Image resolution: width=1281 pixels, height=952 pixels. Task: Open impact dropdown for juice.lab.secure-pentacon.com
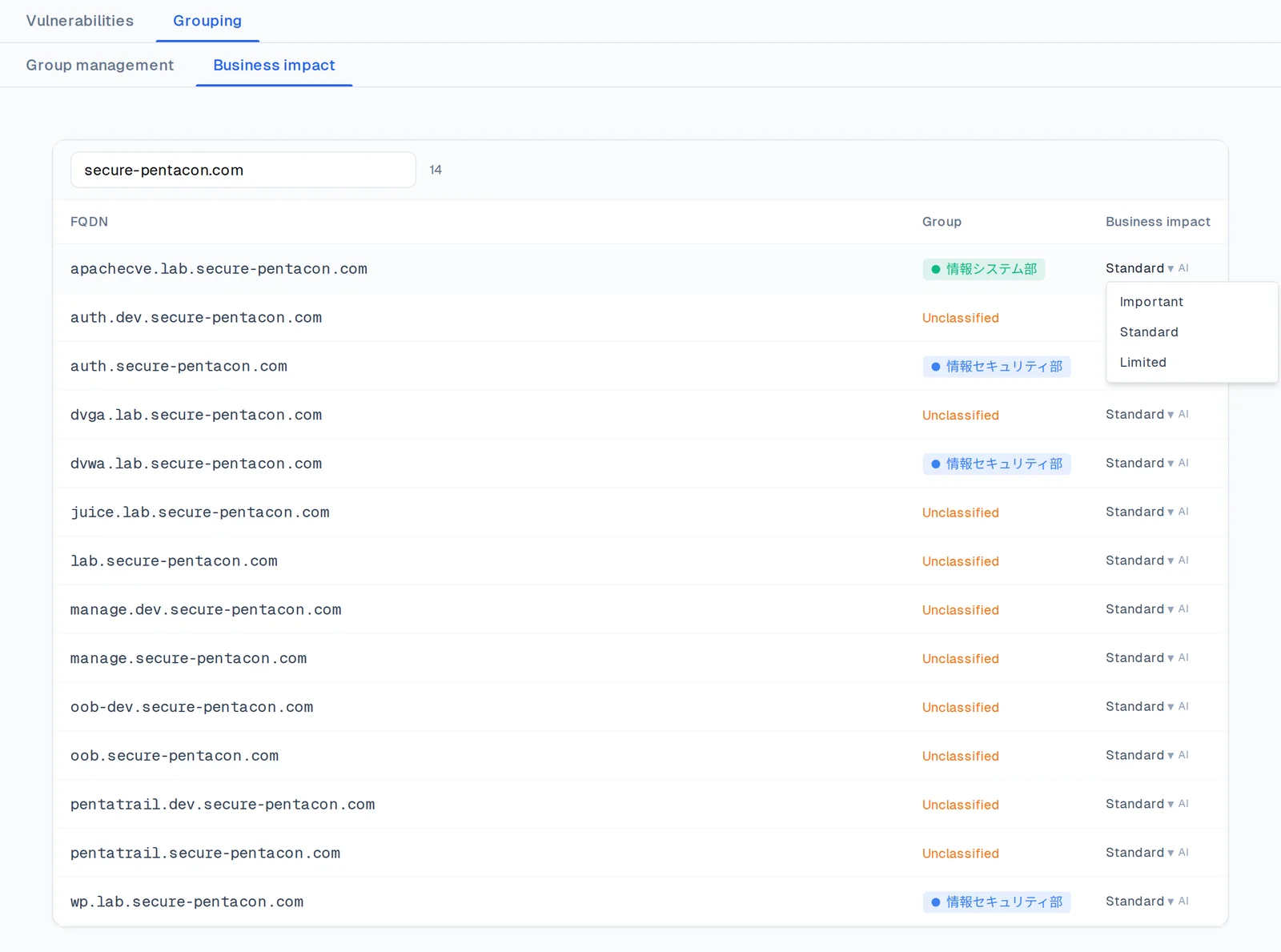(1140, 512)
